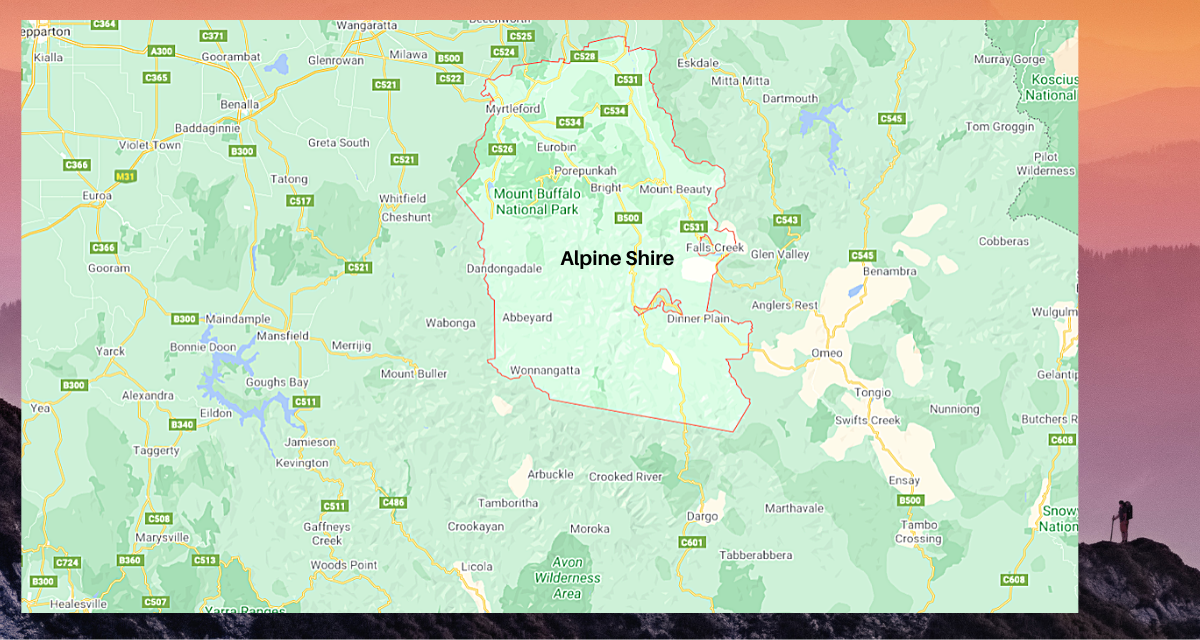Click the Mount Beauty label
The height and width of the screenshot is (640, 1200).
point(675,187)
